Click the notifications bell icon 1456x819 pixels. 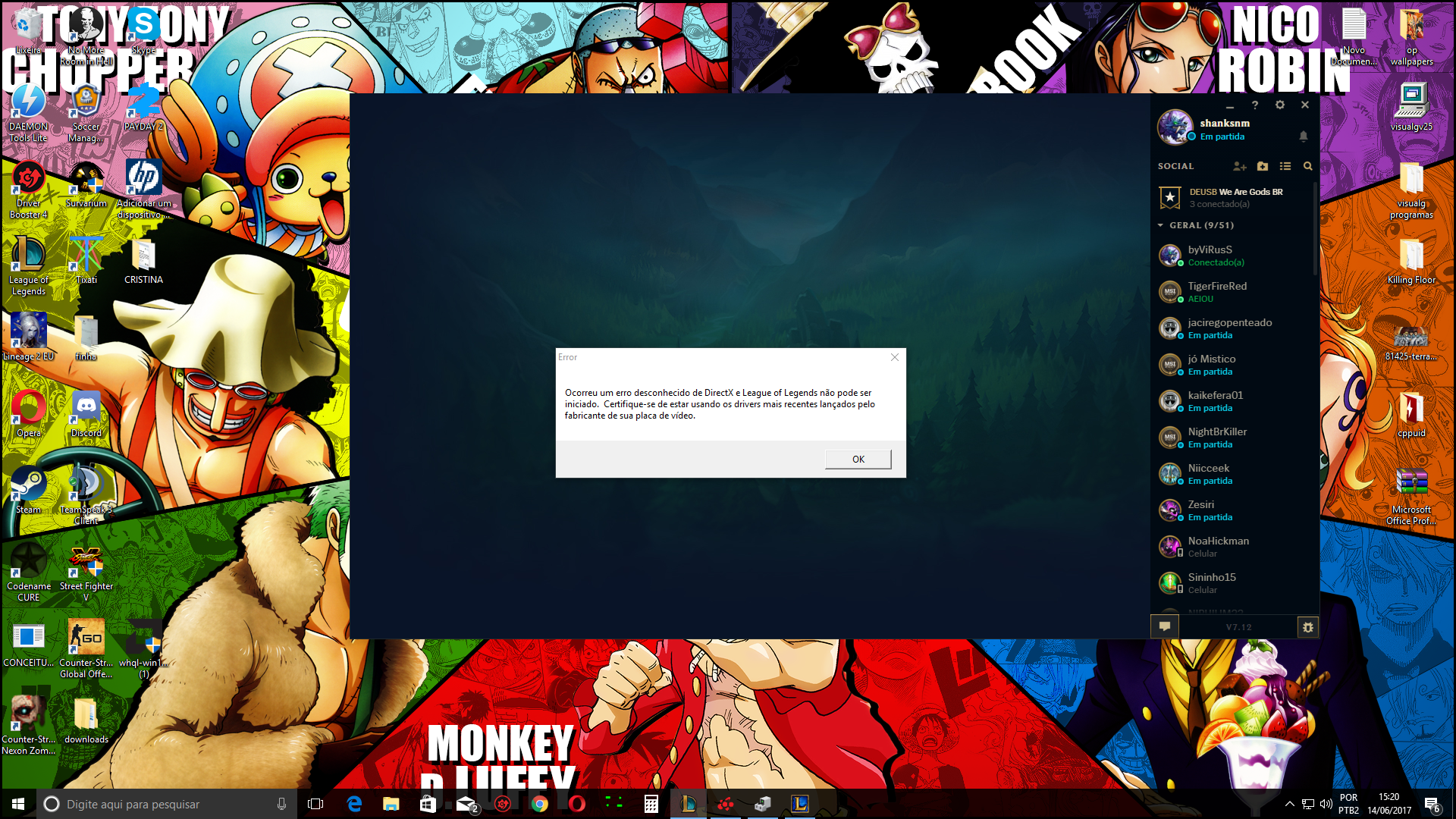[1304, 136]
